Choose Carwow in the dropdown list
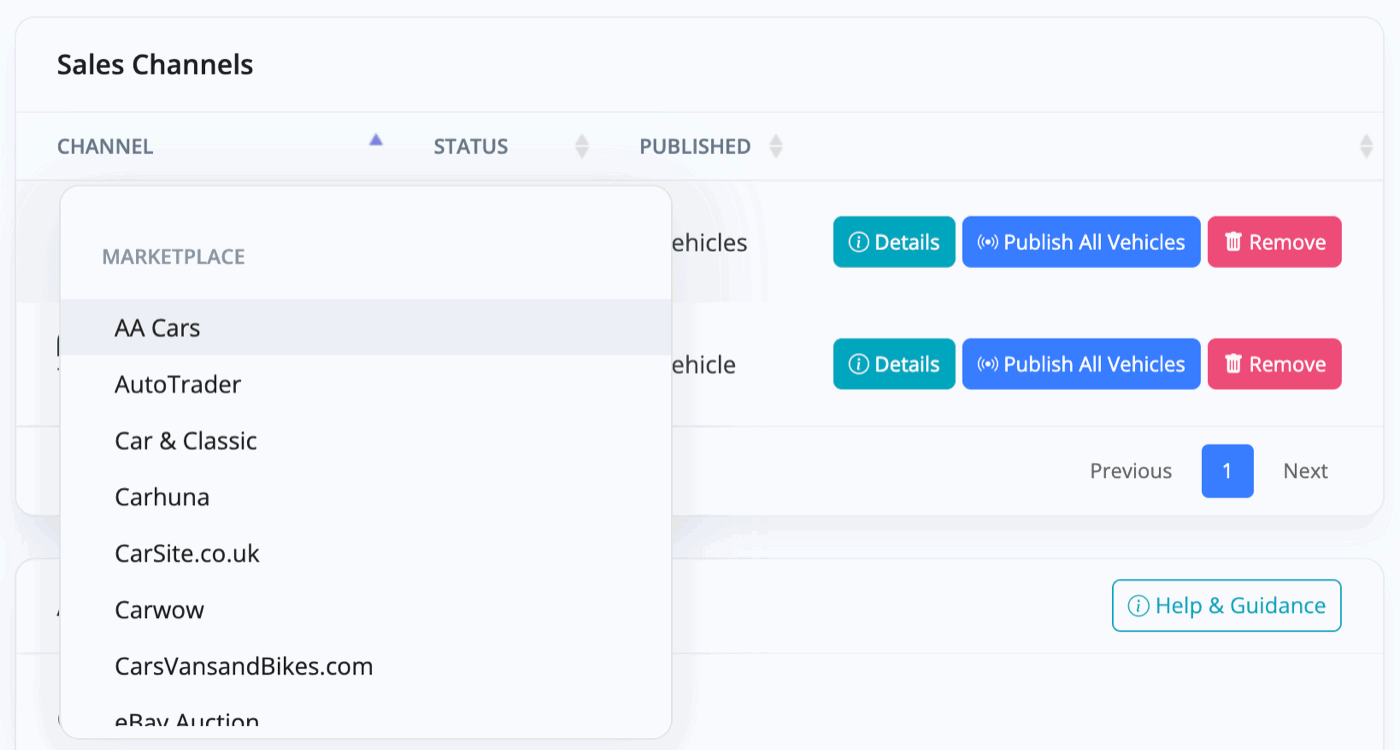Viewport: 1400px width, 750px height. coord(366,610)
